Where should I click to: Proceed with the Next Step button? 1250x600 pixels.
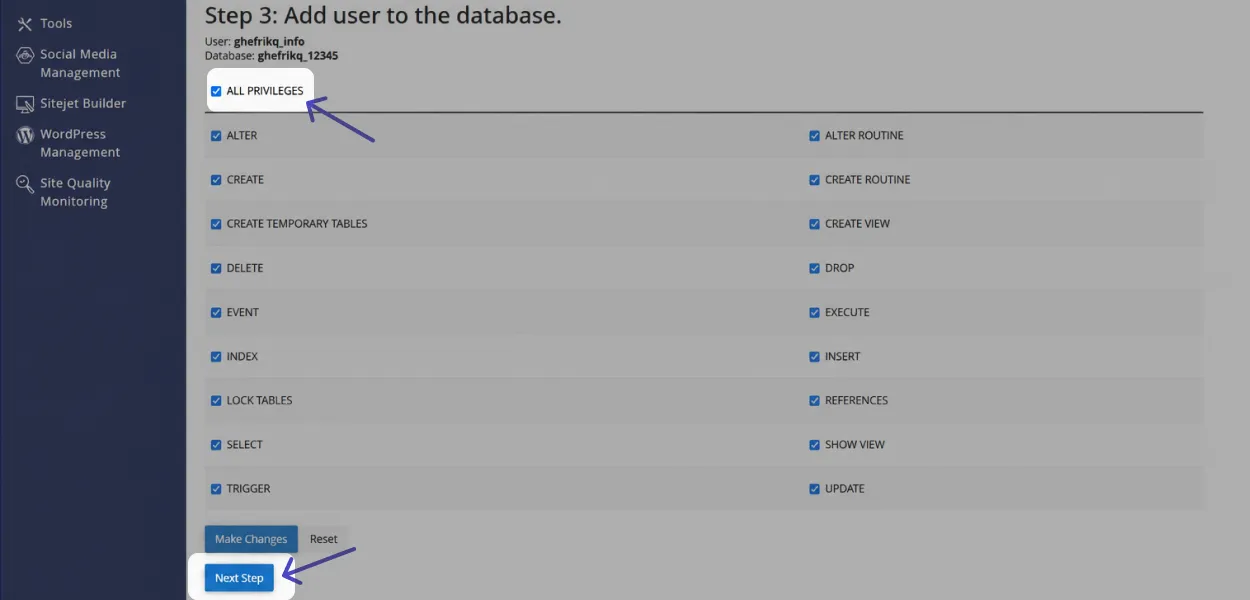coord(239,578)
